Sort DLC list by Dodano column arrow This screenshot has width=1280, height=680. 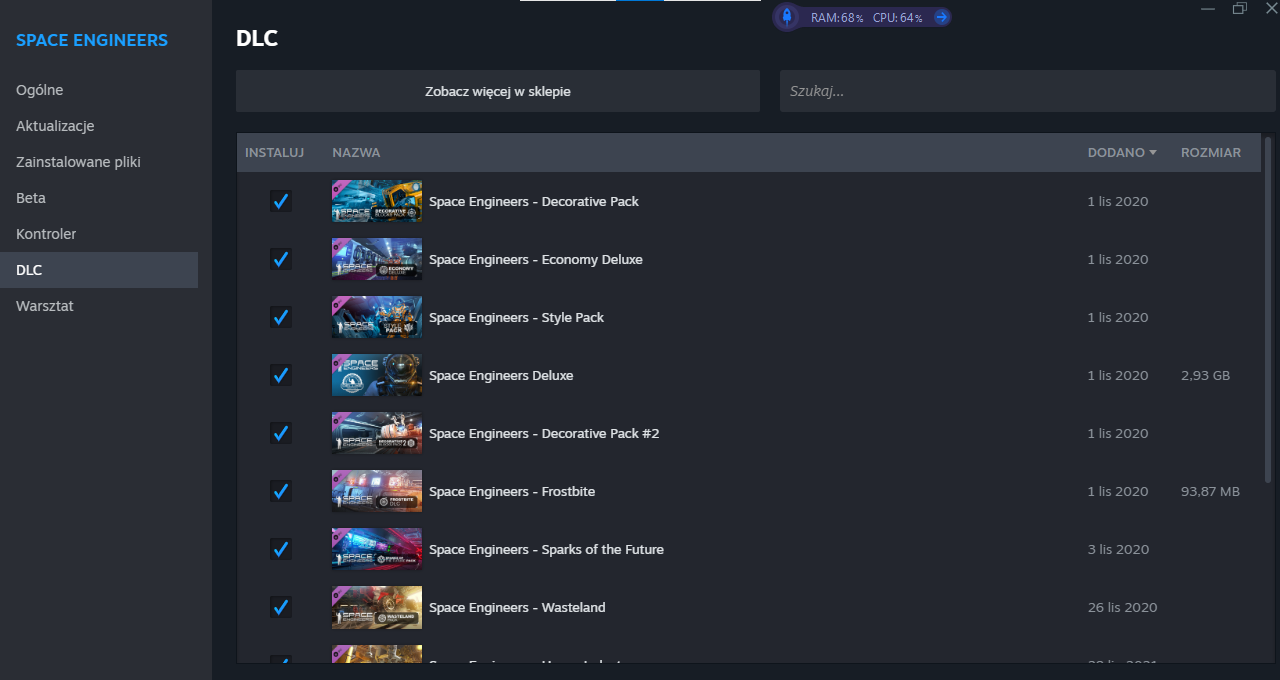pos(1153,153)
